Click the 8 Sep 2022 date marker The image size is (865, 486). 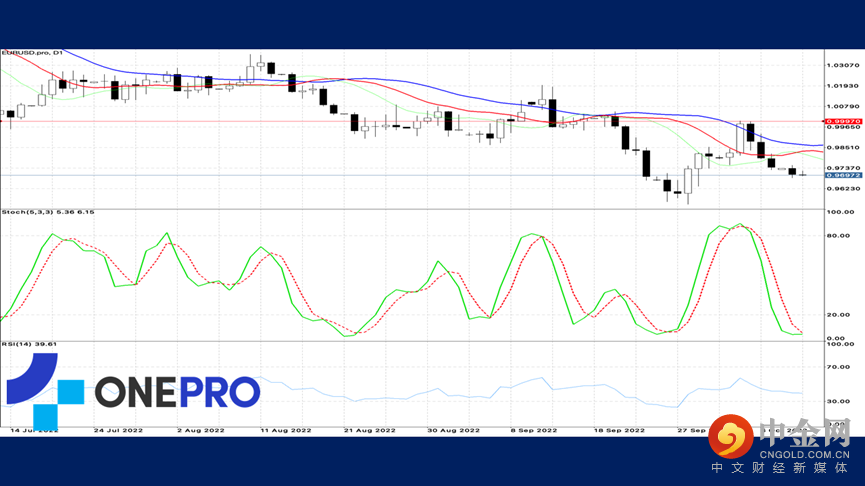(533, 430)
